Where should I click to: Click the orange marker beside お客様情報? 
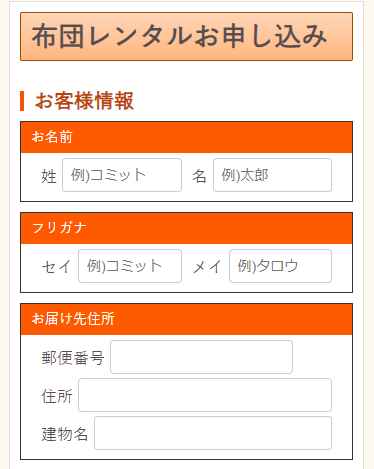click(22, 101)
